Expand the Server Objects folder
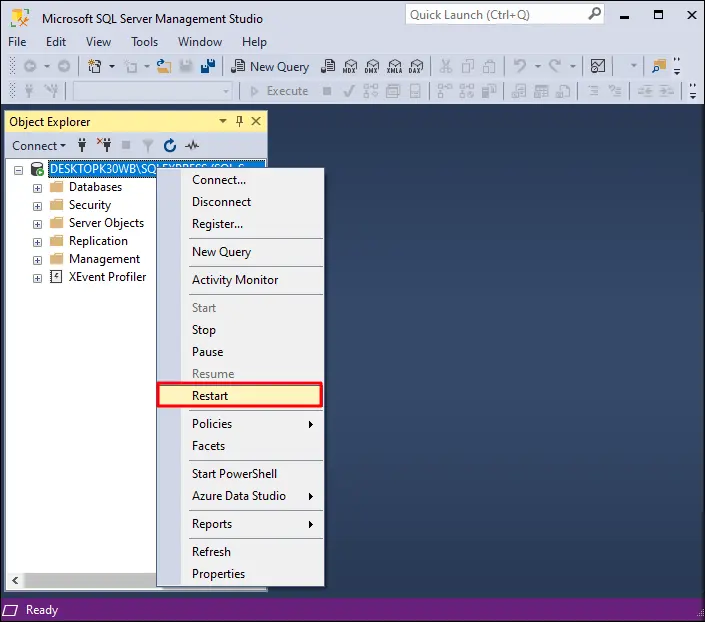The image size is (705, 622). pyautogui.click(x=37, y=224)
